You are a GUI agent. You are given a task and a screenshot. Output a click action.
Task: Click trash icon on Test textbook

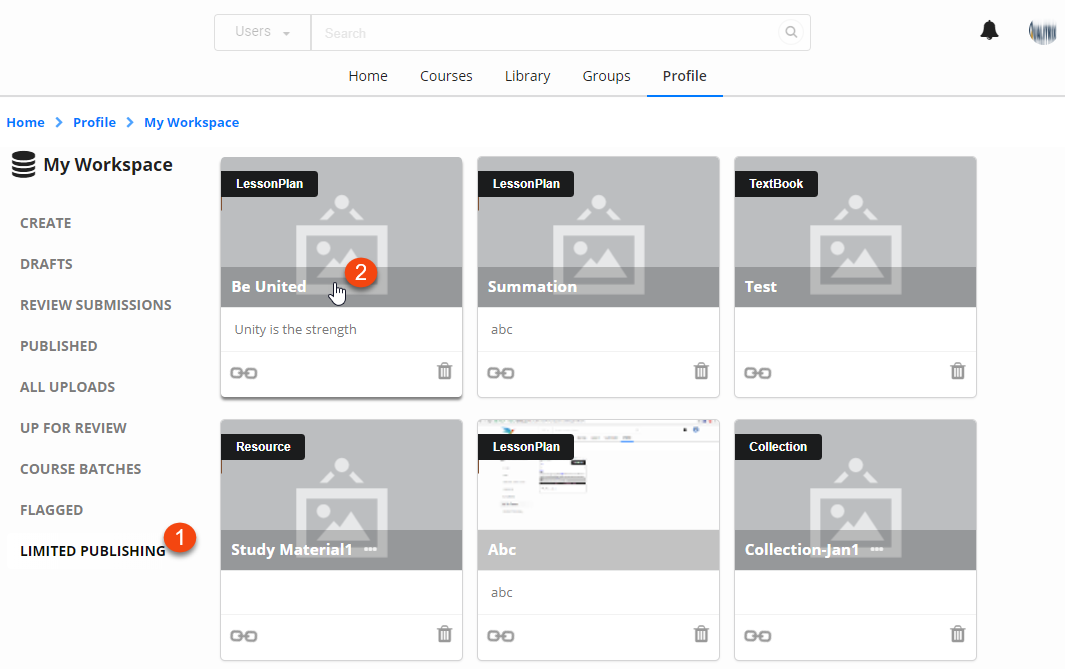(x=957, y=372)
